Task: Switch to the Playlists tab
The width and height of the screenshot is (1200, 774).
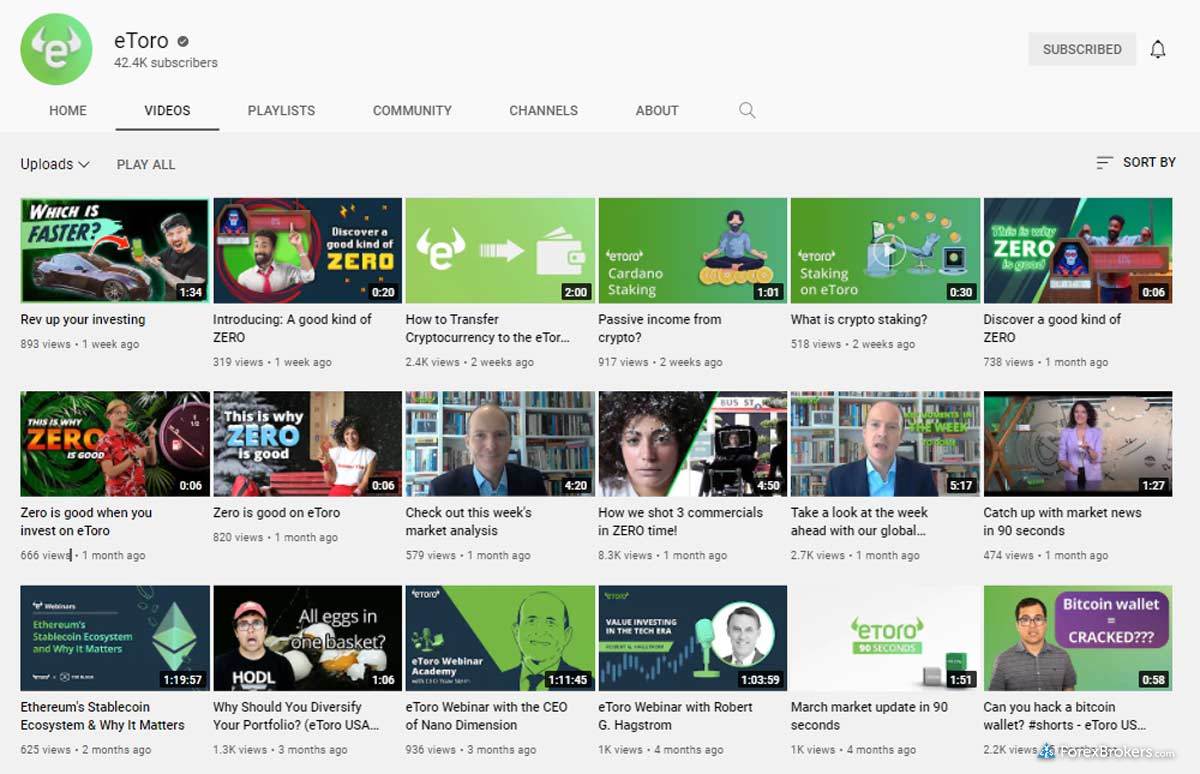Action: click(281, 110)
